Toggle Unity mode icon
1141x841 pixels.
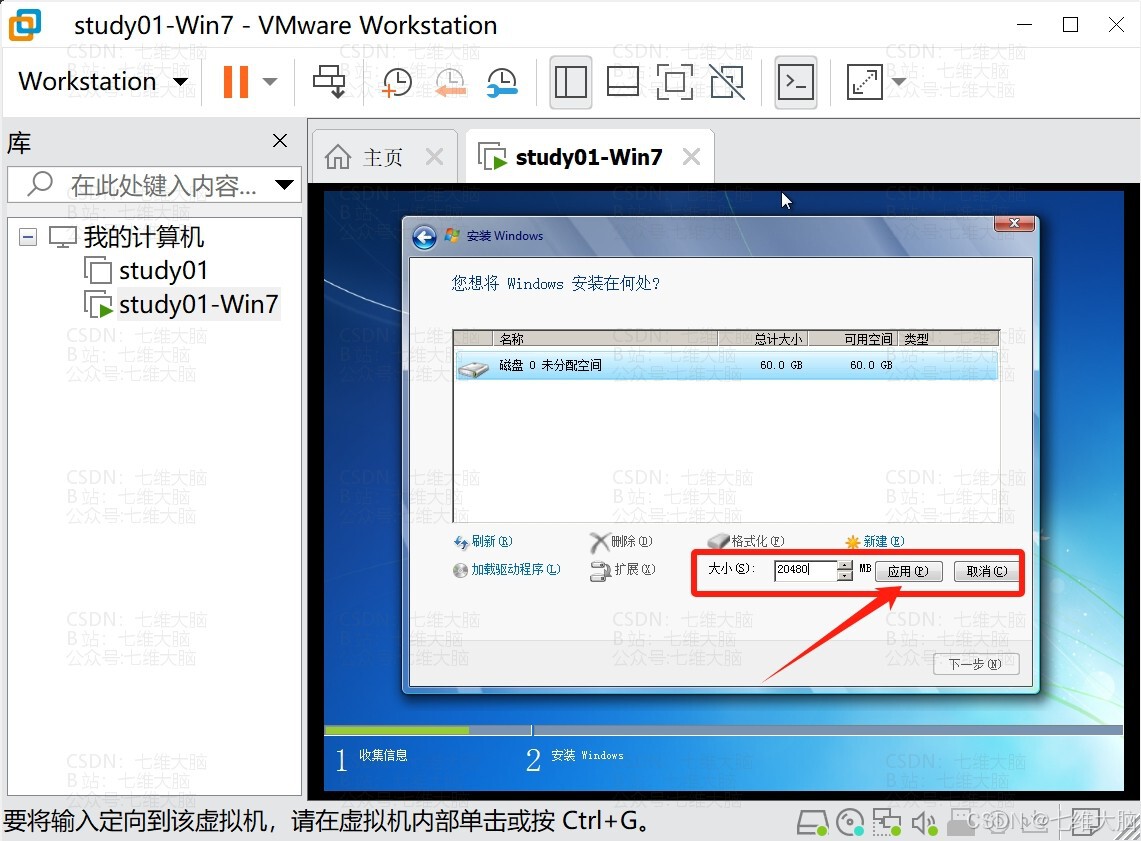click(727, 81)
